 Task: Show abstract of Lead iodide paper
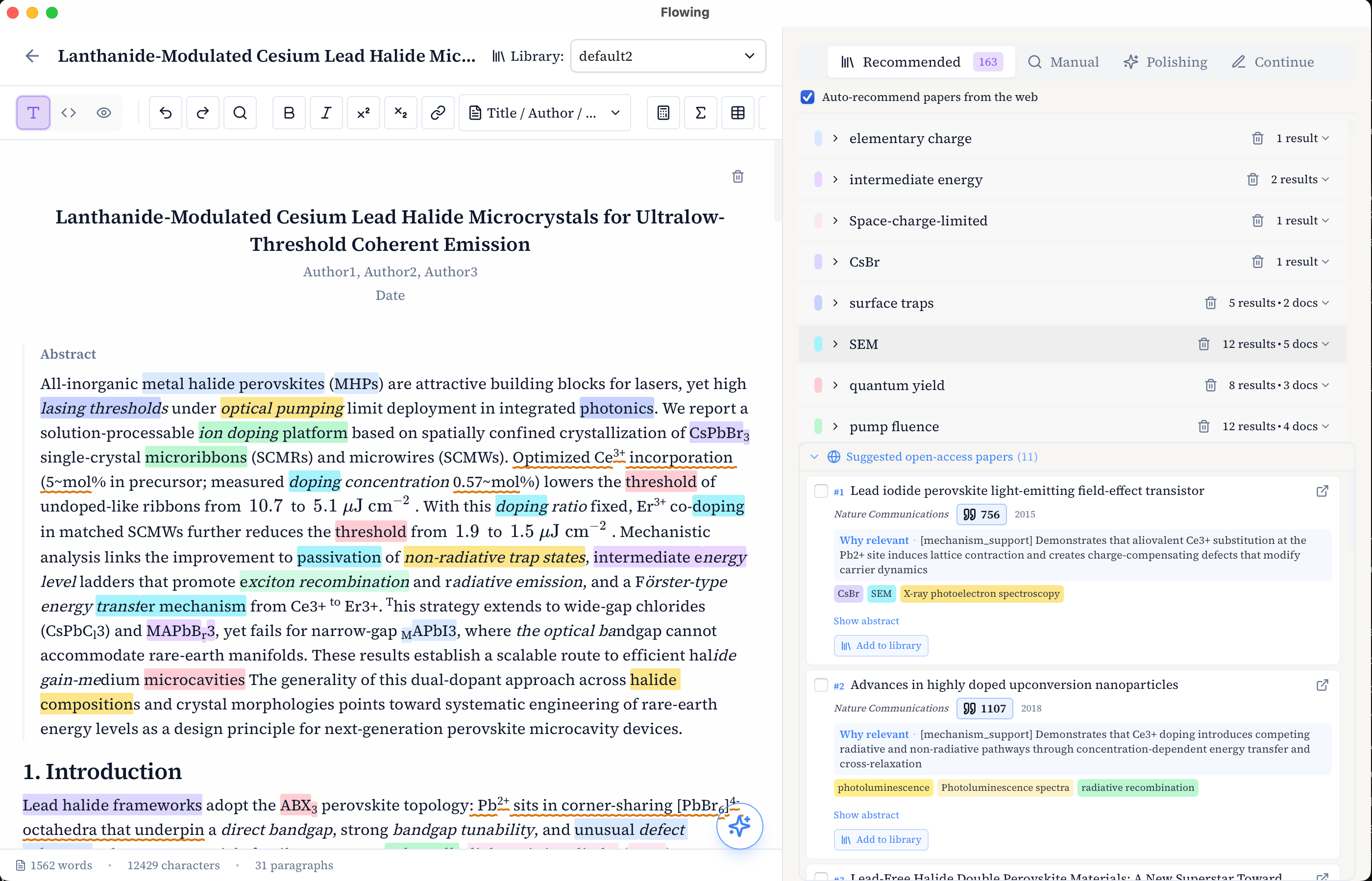point(866,621)
